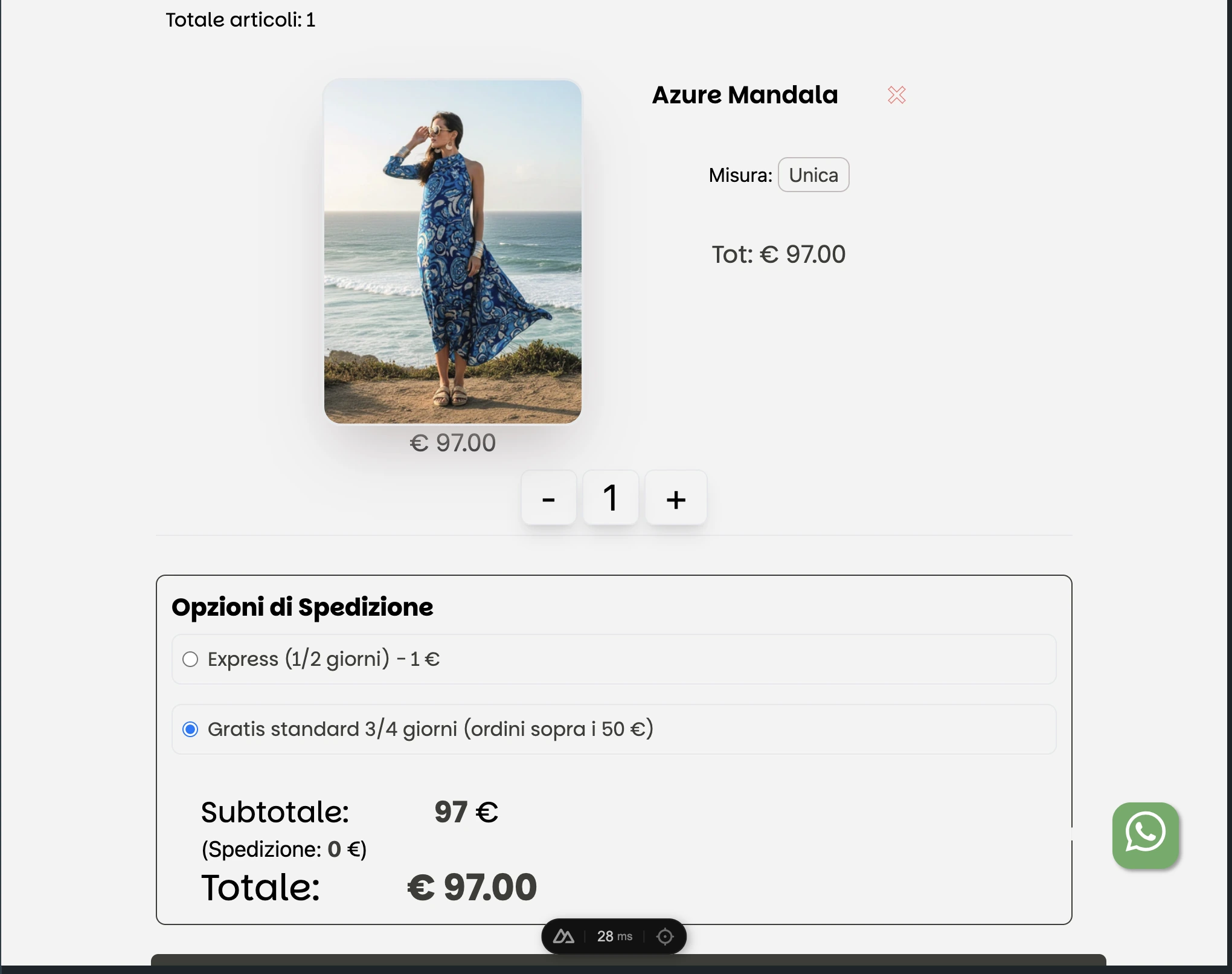Click the "Opzioni di Spedizione" heading
The height and width of the screenshot is (974, 1232).
[x=303, y=607]
